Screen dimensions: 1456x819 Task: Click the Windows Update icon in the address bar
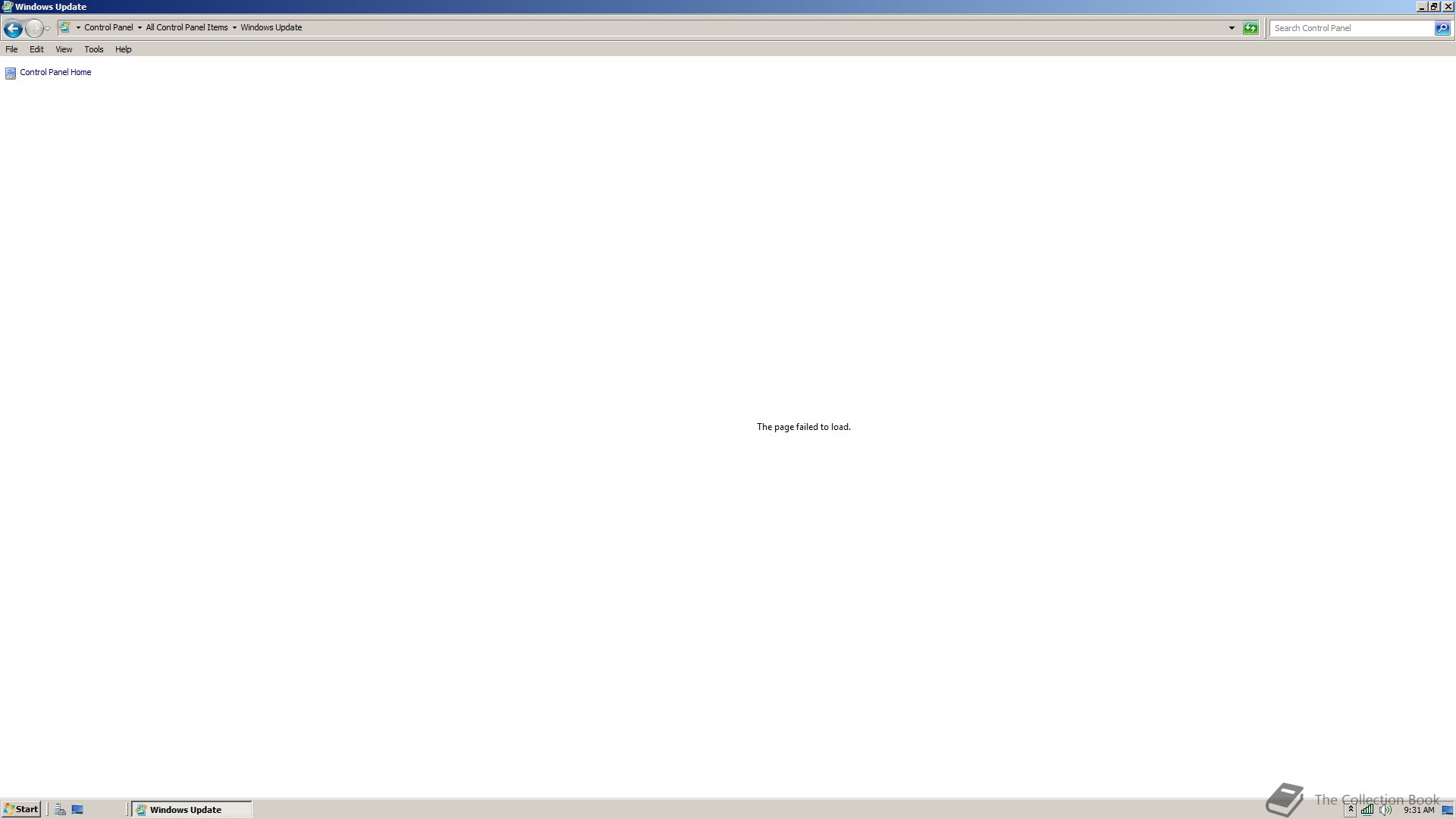(x=65, y=27)
